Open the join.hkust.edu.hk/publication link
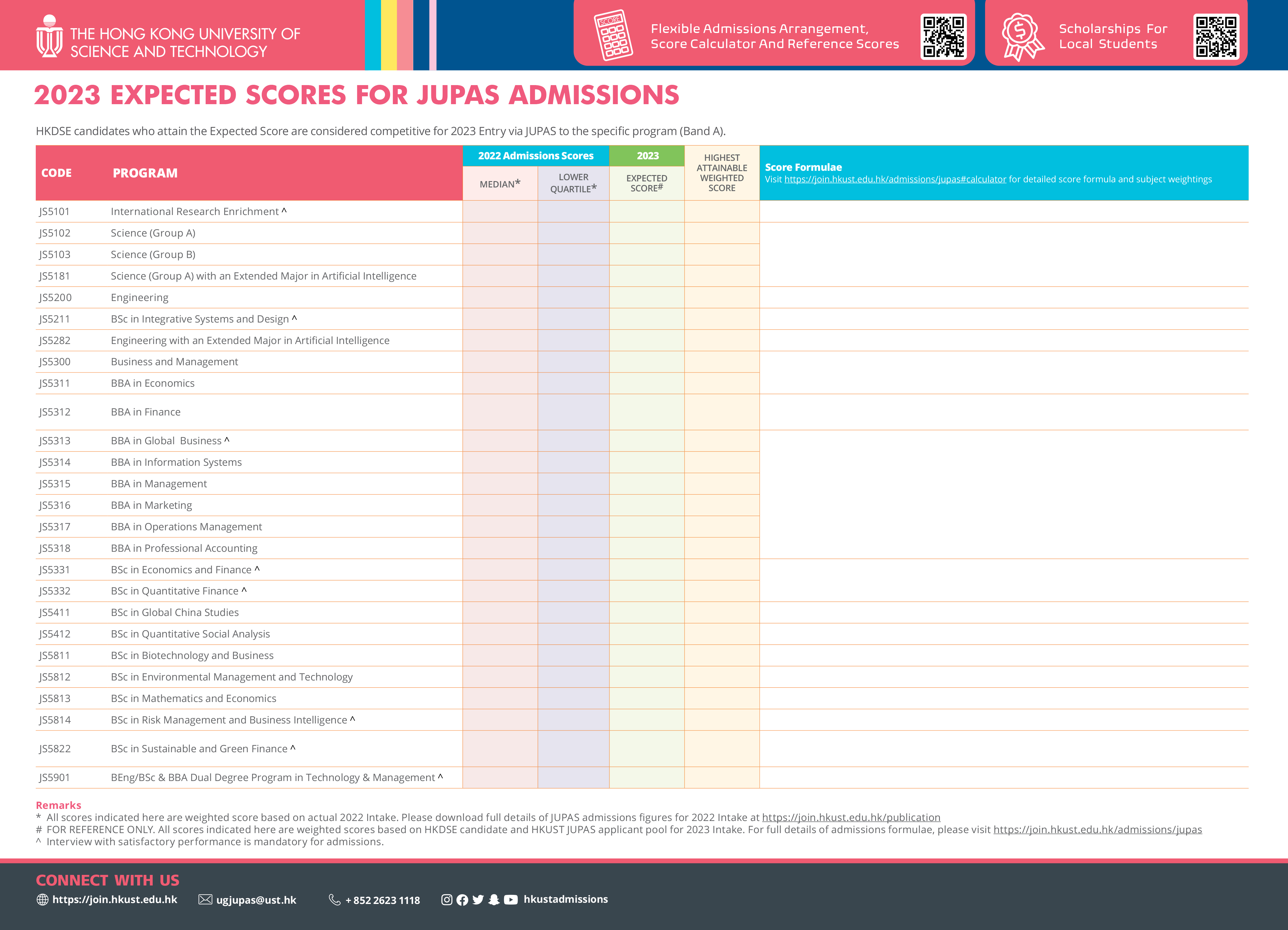The image size is (1288, 930). point(851,818)
